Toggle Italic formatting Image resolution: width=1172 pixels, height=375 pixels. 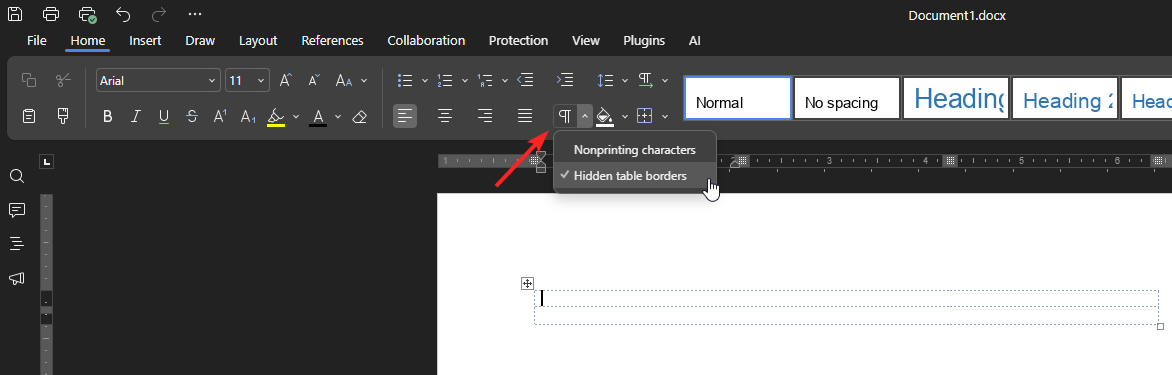(135, 117)
